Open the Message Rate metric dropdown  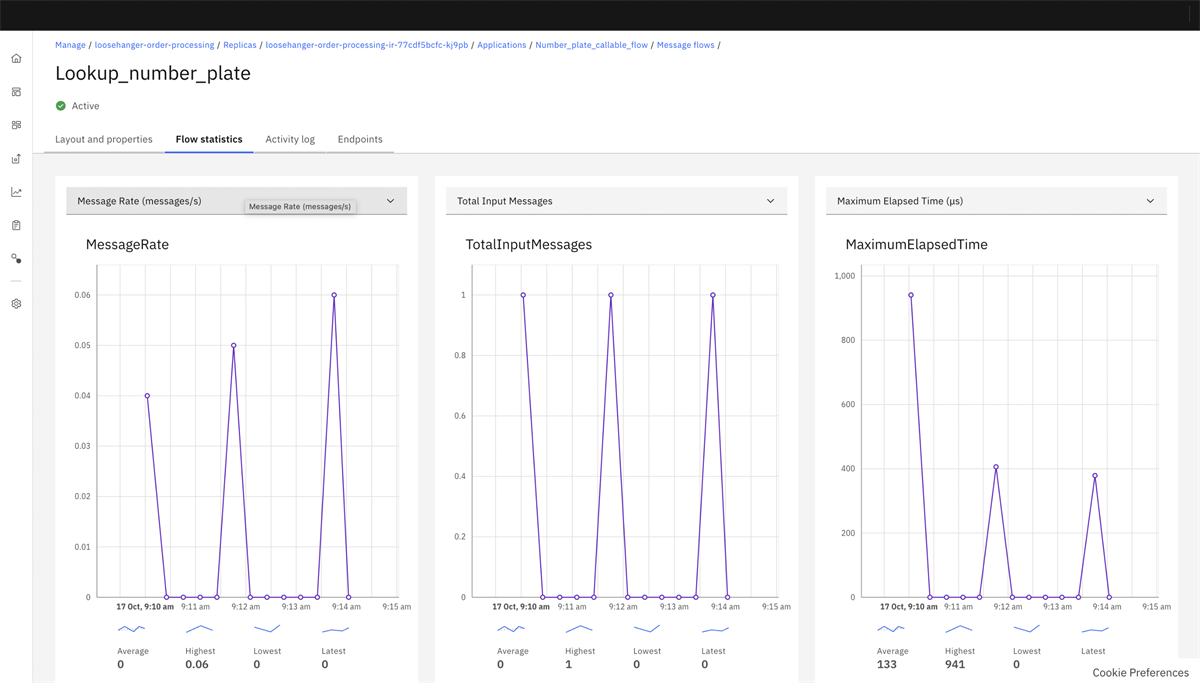tap(390, 200)
